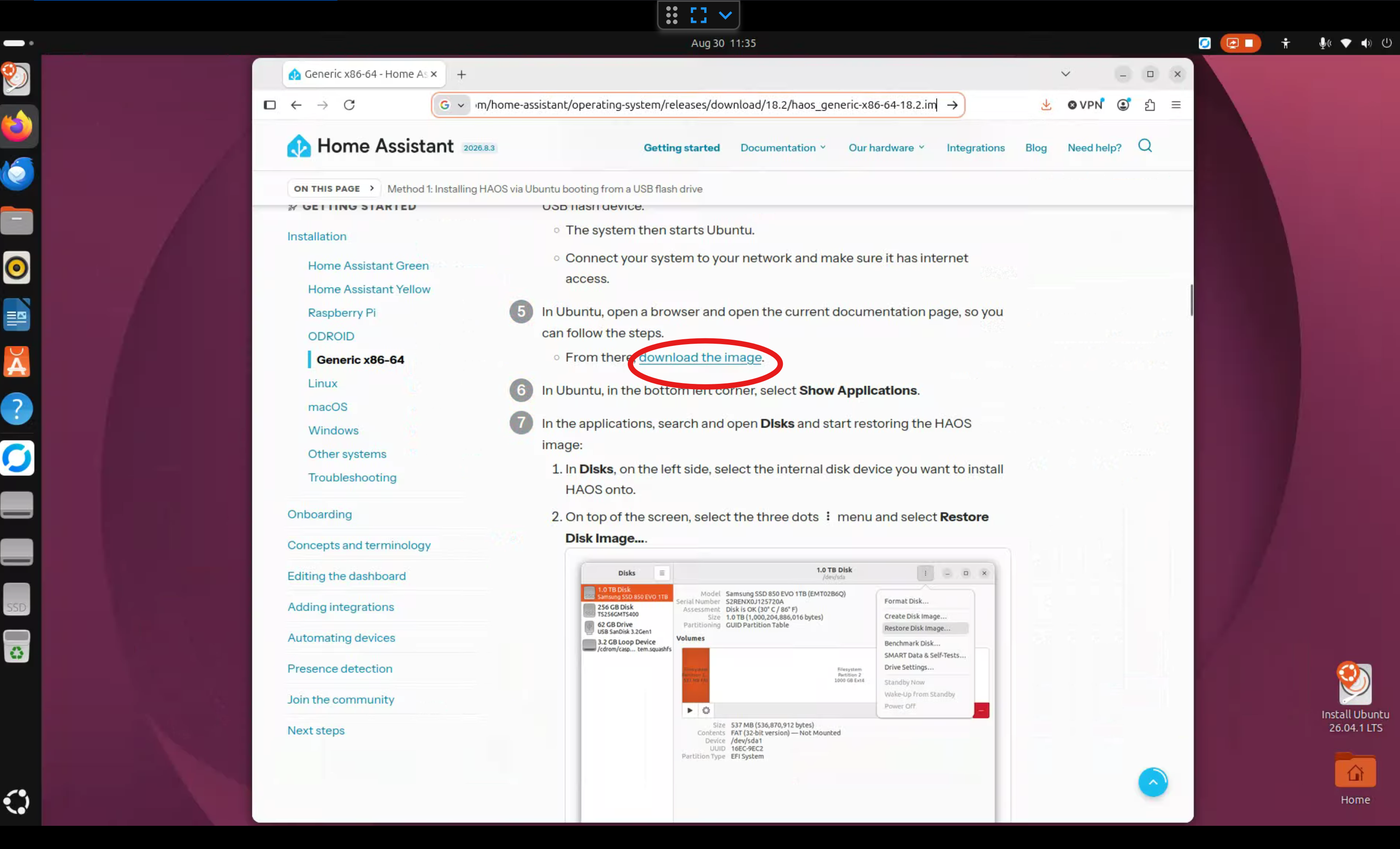Open the Install Ubuntu 26.04.1 LTS desktop icon
Screen dimensions: 1400x849
coord(1355,697)
